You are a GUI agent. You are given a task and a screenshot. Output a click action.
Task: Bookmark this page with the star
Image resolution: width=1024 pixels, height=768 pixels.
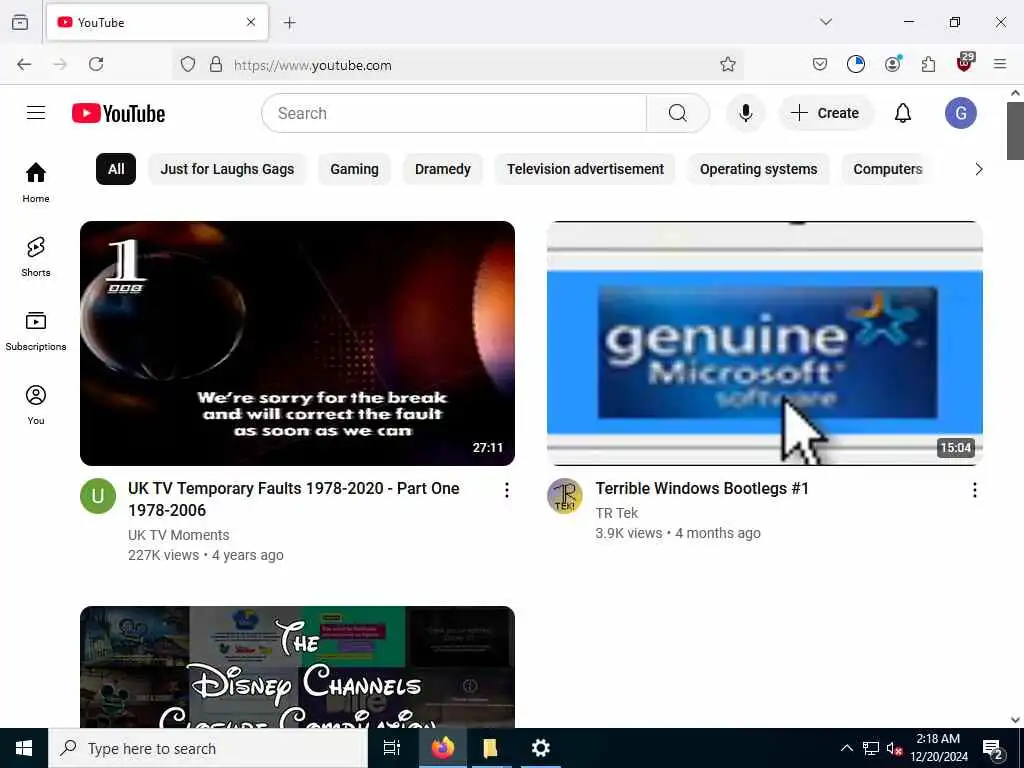[x=728, y=64]
